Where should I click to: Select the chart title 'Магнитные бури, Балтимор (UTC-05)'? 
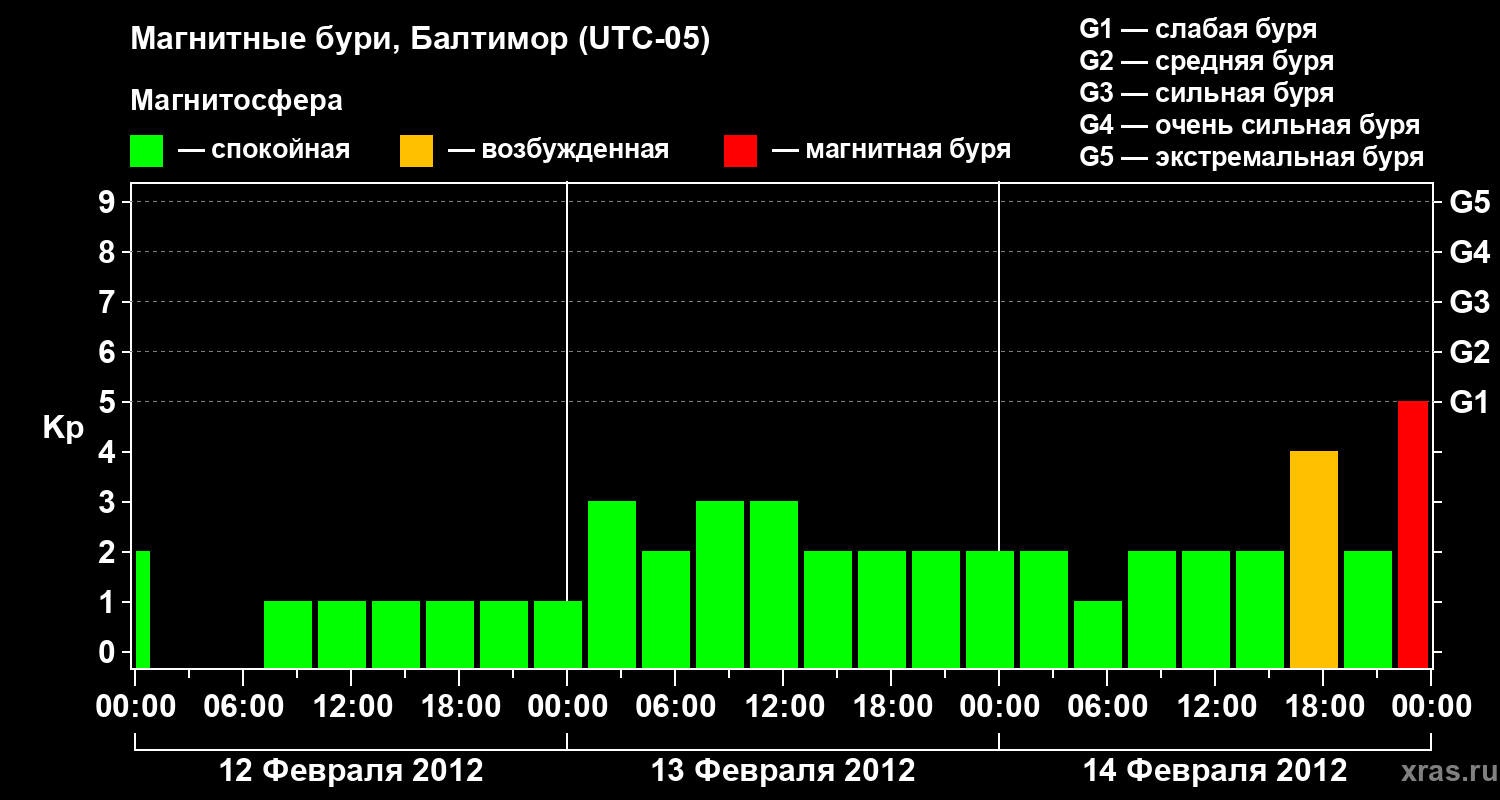pos(420,40)
